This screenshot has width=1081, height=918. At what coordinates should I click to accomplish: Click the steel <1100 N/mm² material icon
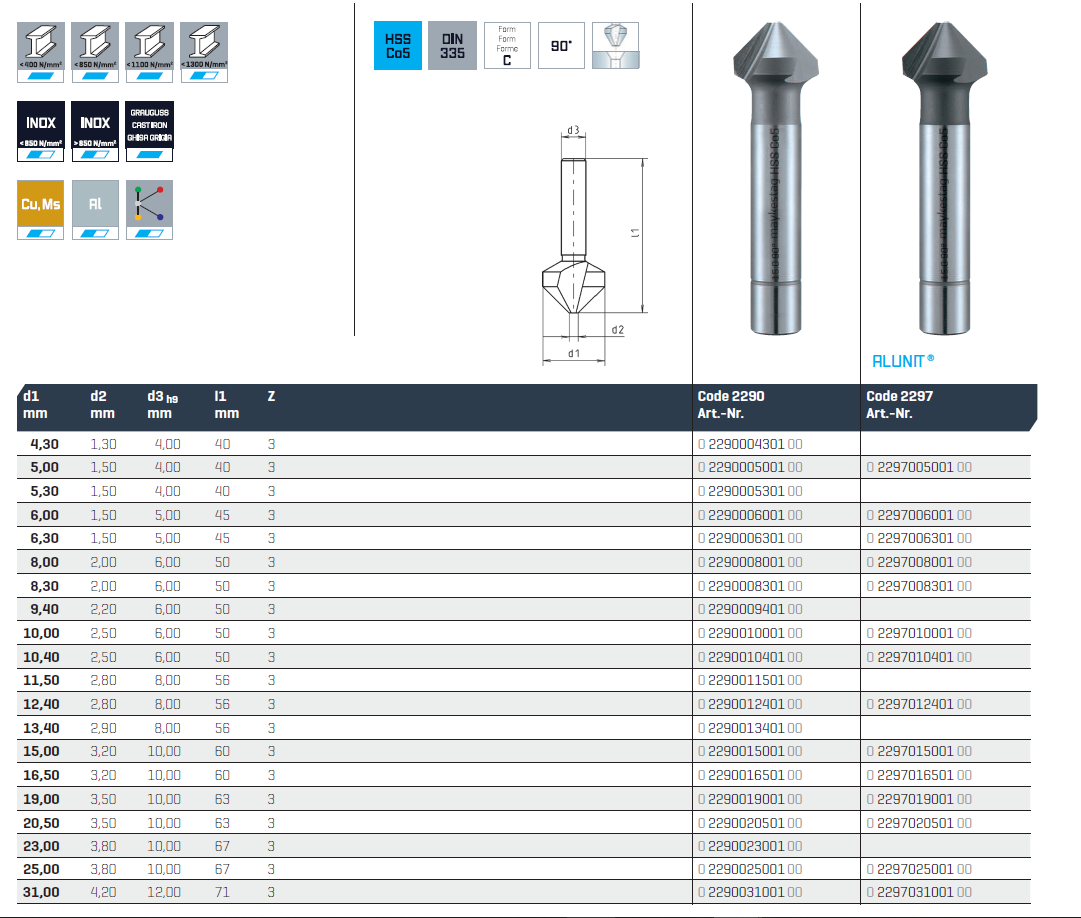click(x=149, y=51)
